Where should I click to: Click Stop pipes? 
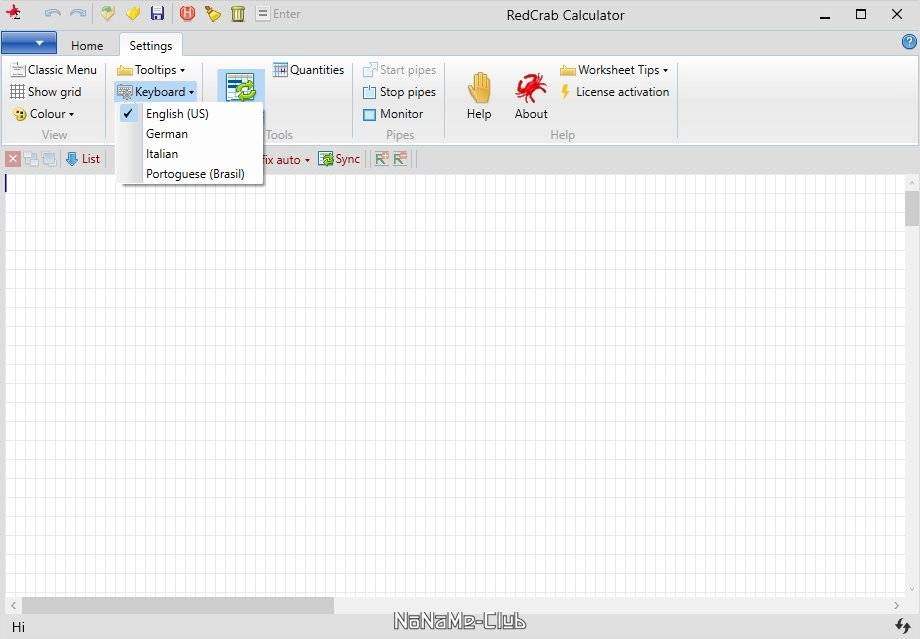[x=399, y=92]
